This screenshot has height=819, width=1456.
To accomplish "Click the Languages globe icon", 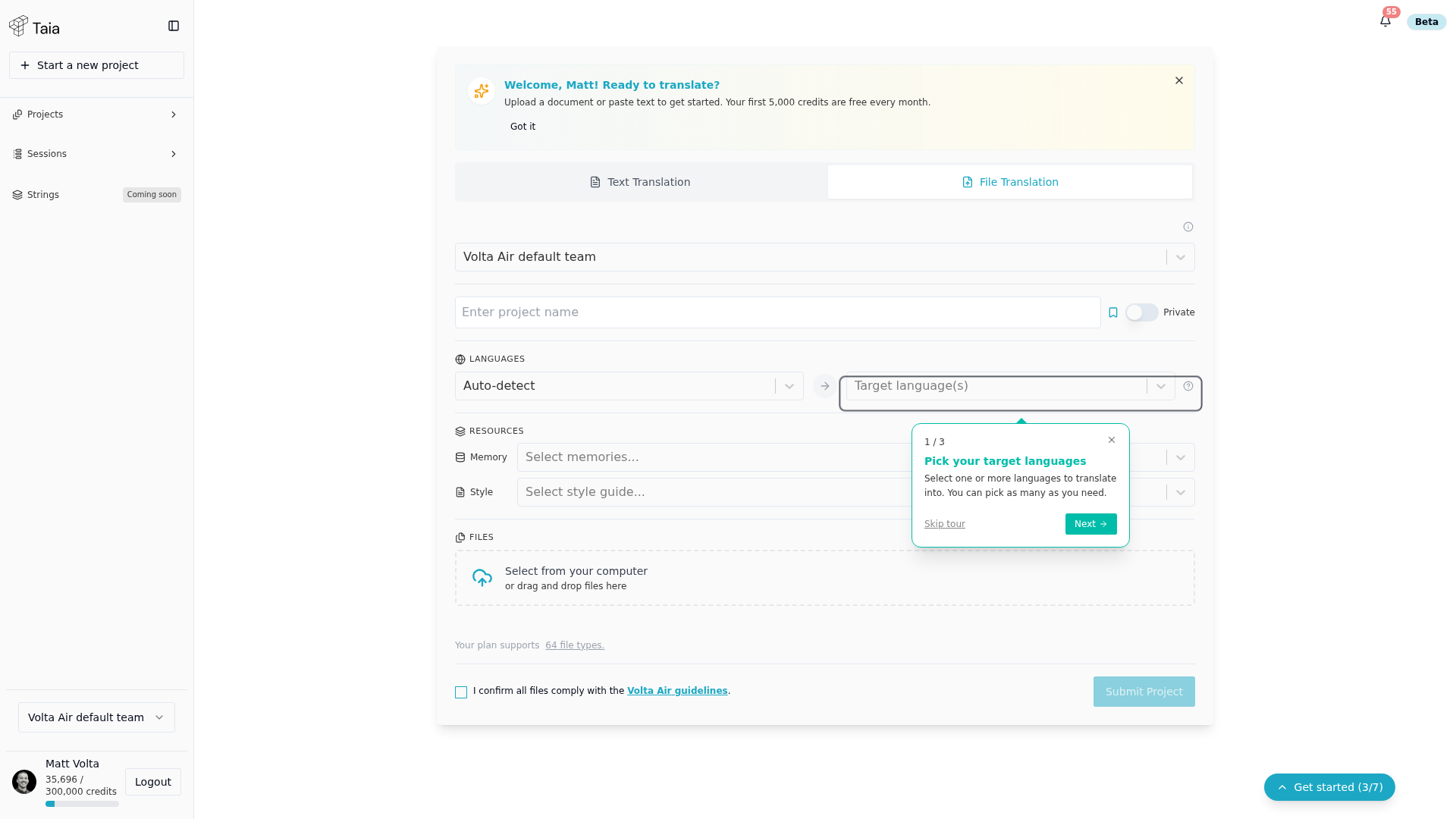I will click(460, 359).
